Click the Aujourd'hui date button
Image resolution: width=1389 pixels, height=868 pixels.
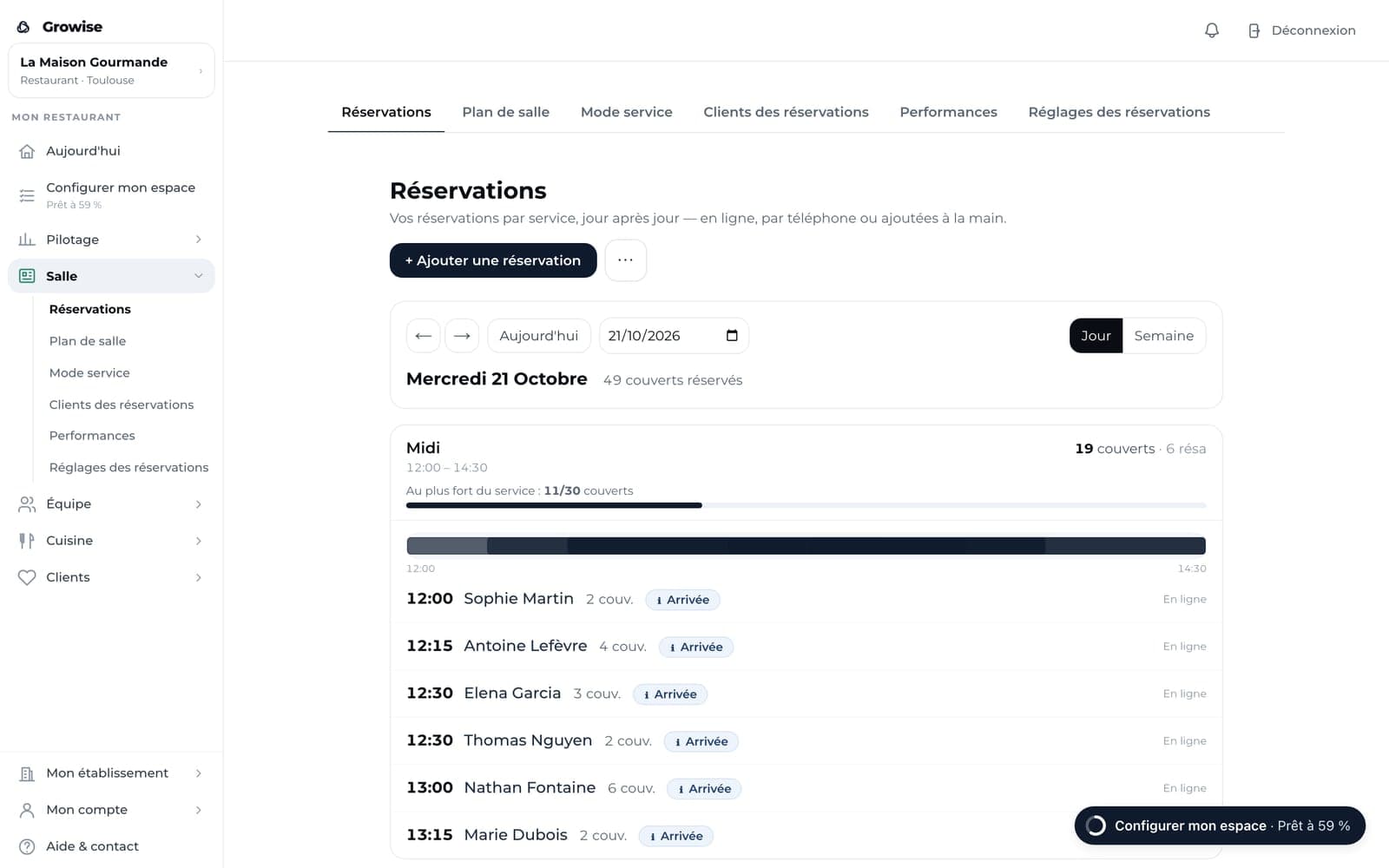(x=538, y=336)
